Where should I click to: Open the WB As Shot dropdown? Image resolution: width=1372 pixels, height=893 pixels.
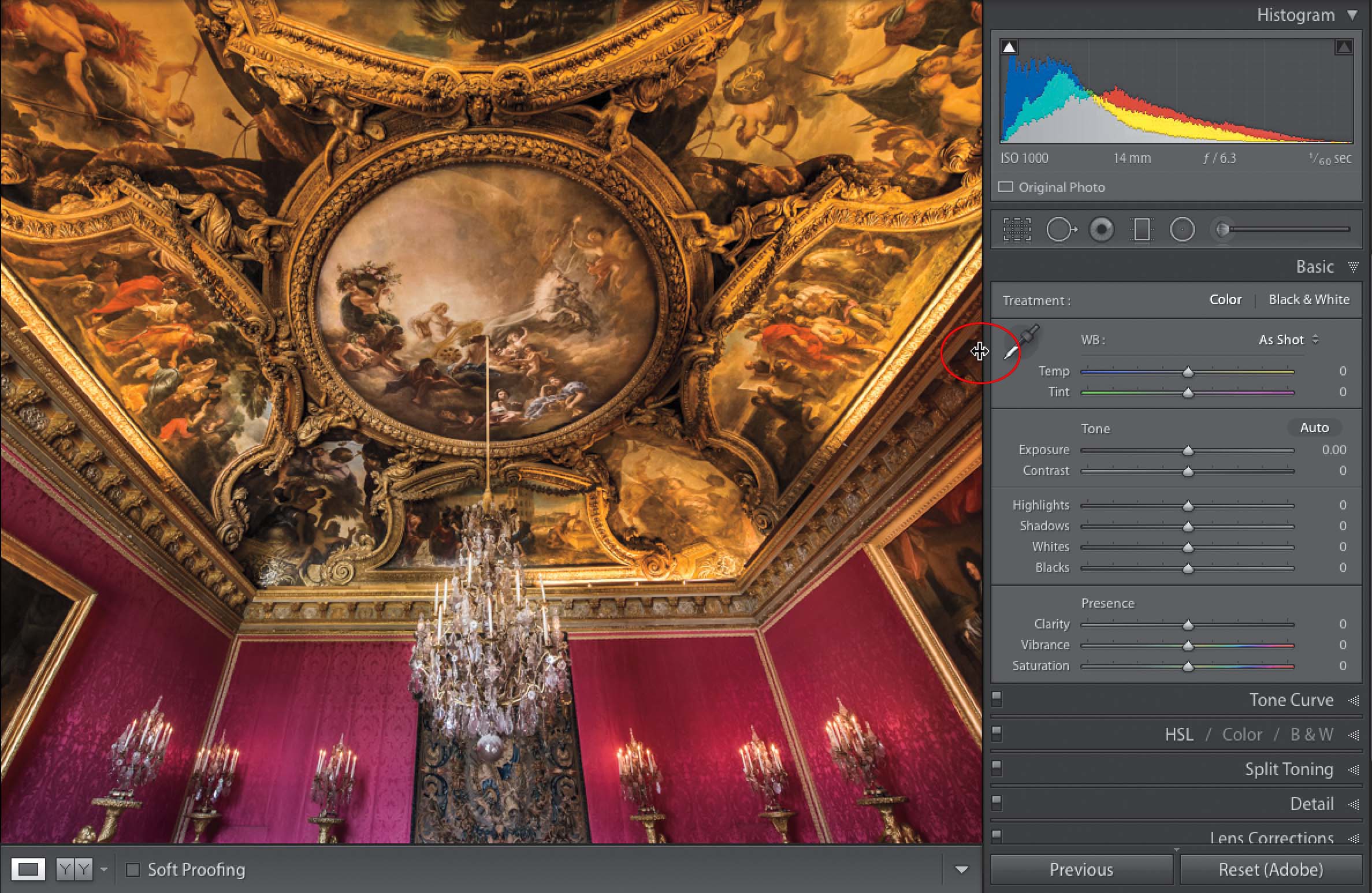[x=1288, y=340]
